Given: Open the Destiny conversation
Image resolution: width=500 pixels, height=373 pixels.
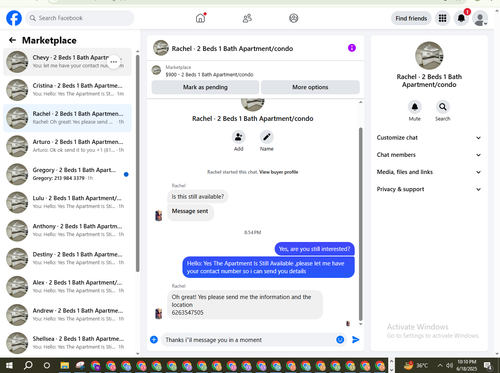Looking at the screenshot, I should (x=67, y=259).
